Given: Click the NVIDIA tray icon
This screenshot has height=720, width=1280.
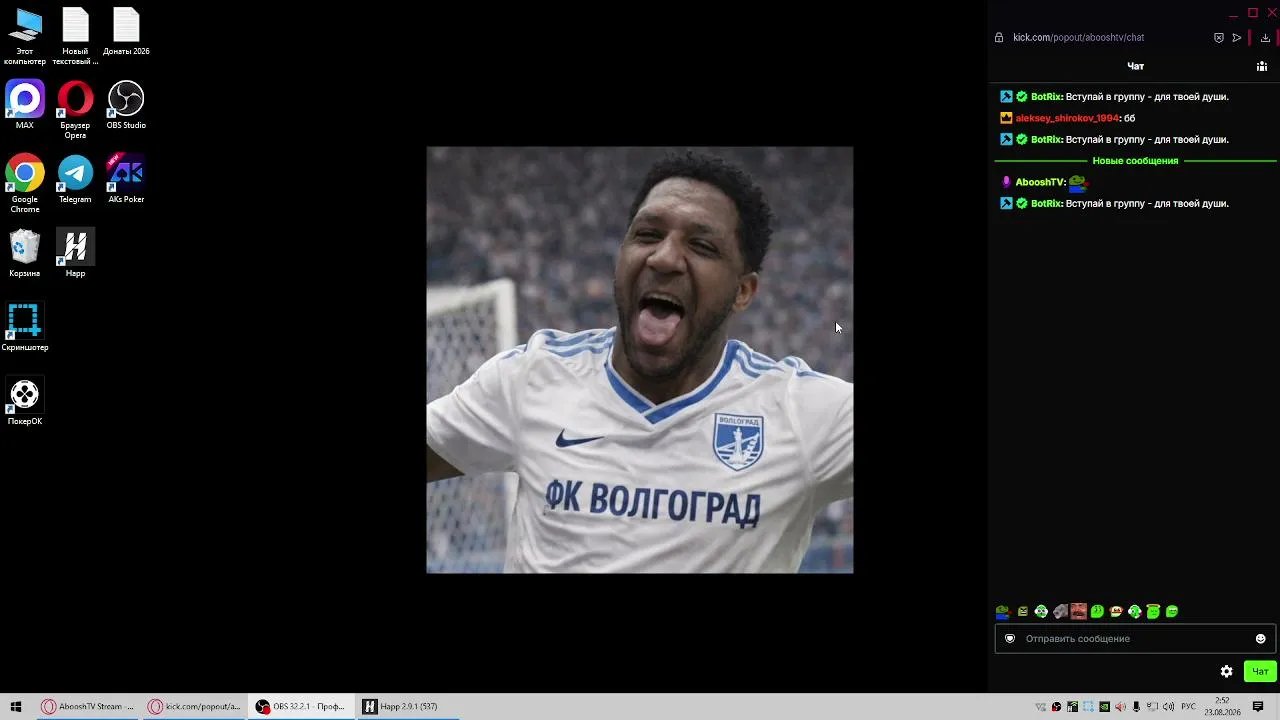Looking at the screenshot, I should 1105,707.
